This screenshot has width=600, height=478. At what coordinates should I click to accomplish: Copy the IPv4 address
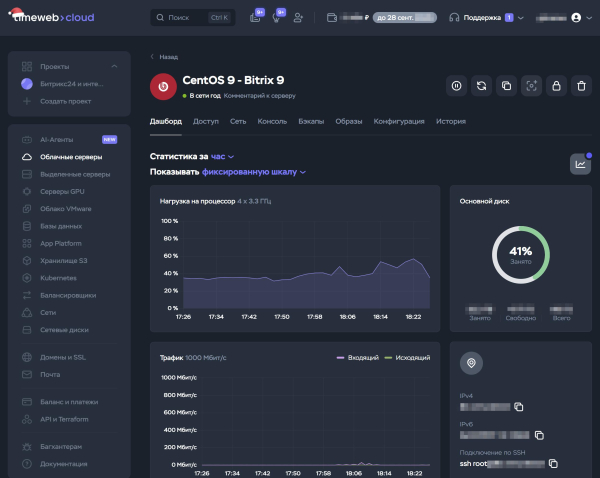(519, 407)
